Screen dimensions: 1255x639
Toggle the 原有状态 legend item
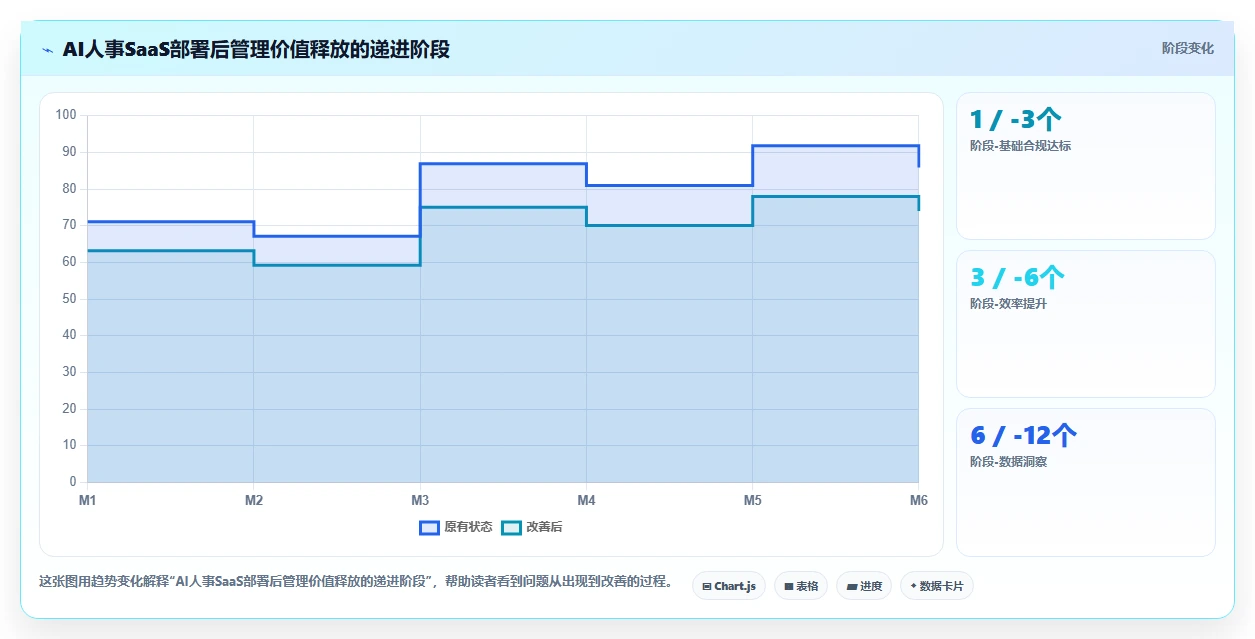456,527
